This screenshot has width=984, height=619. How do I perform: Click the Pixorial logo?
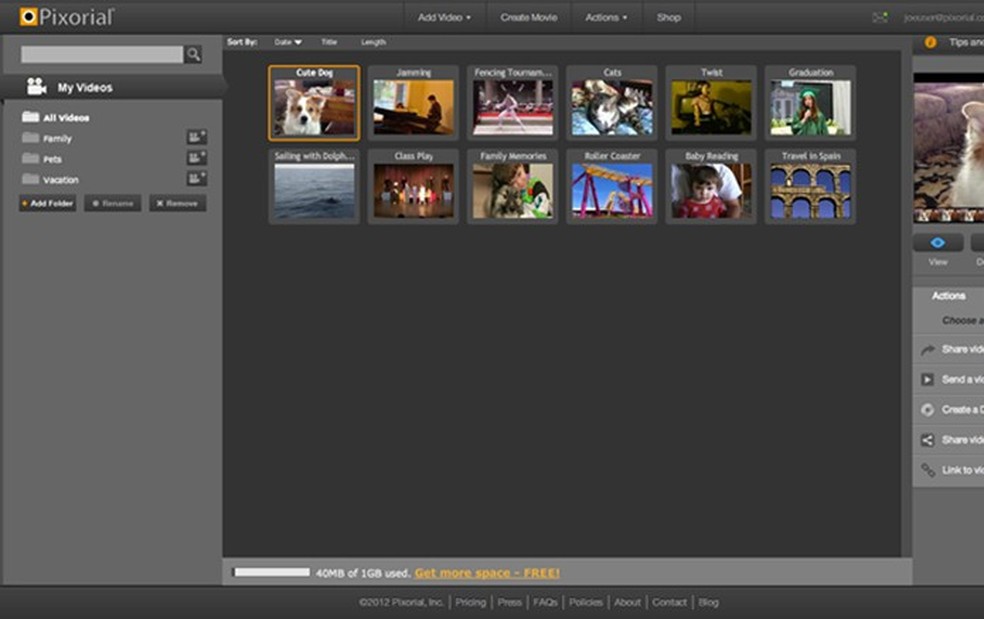click(67, 17)
